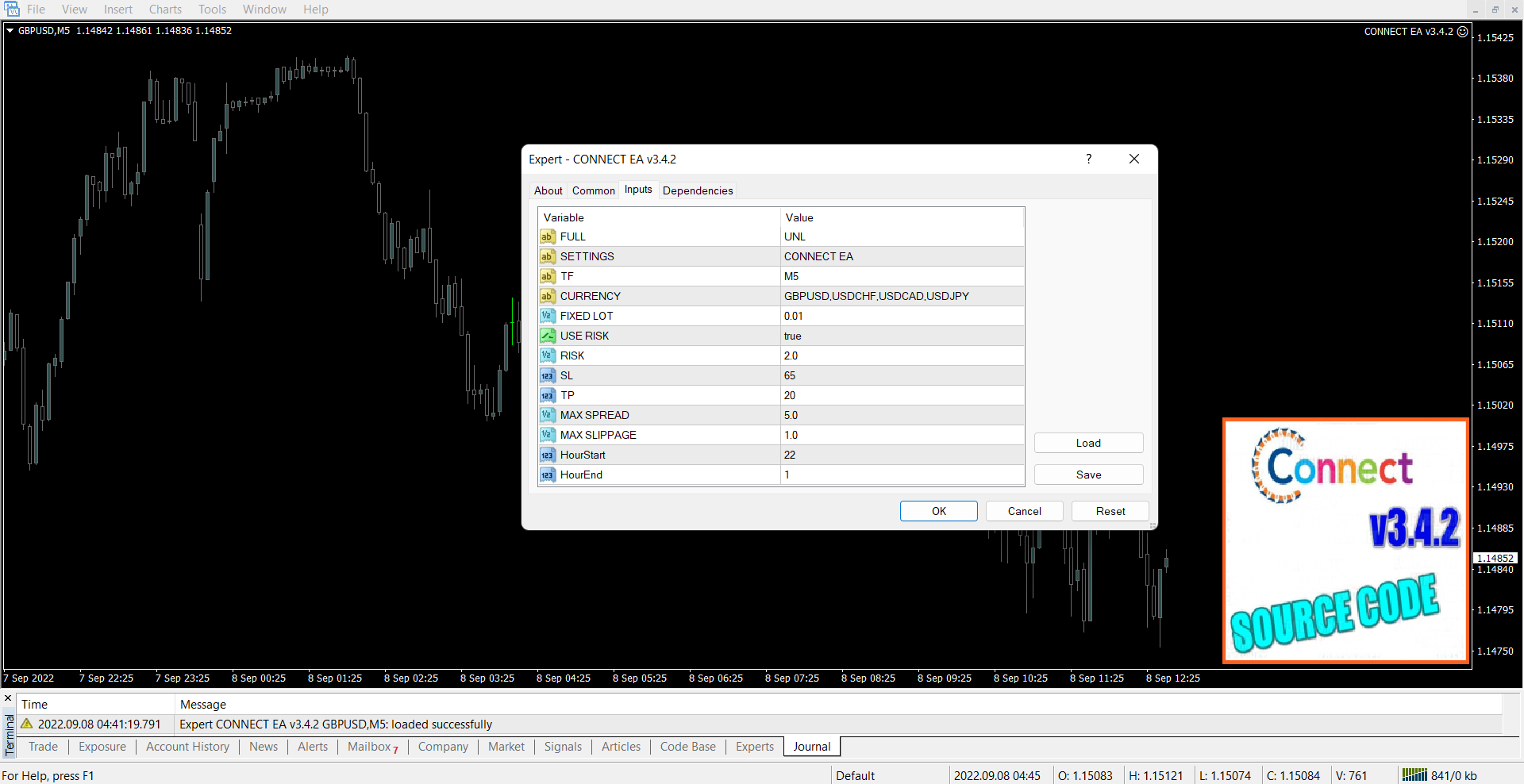The width and height of the screenshot is (1524, 784).
Task: Open the Experts tab in Terminal
Action: 754,747
